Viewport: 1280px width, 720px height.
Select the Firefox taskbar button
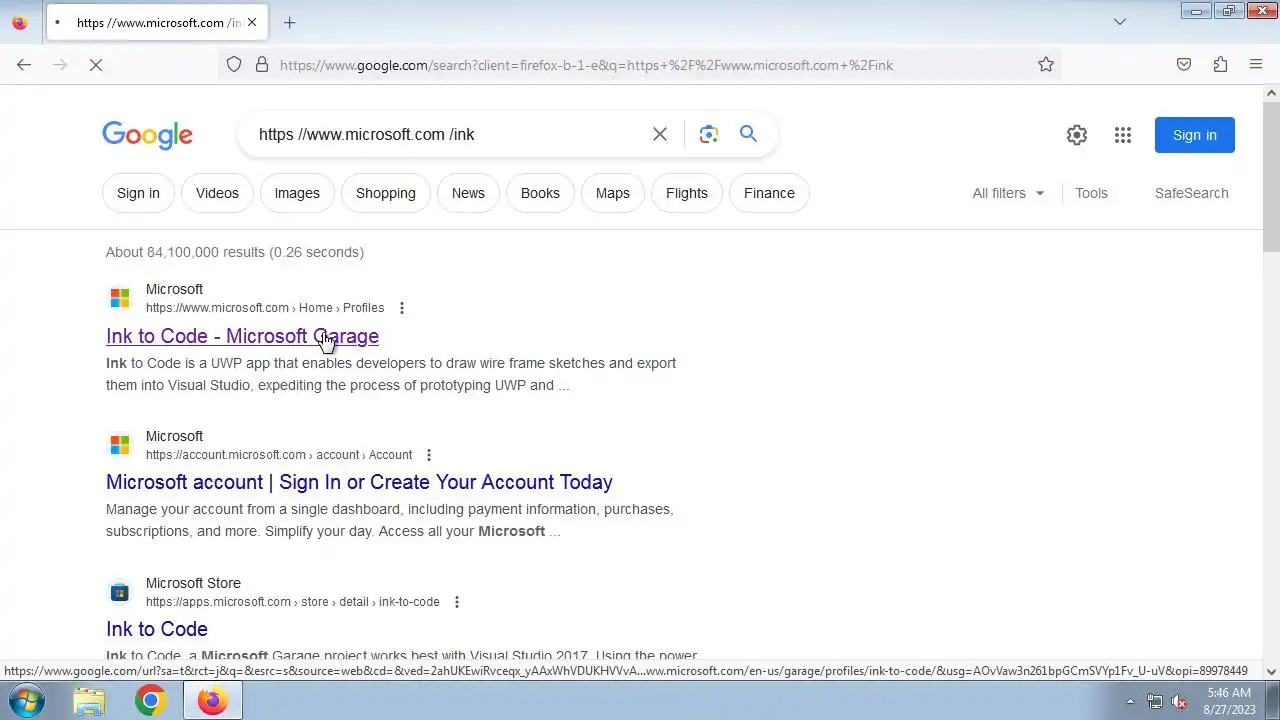[212, 701]
